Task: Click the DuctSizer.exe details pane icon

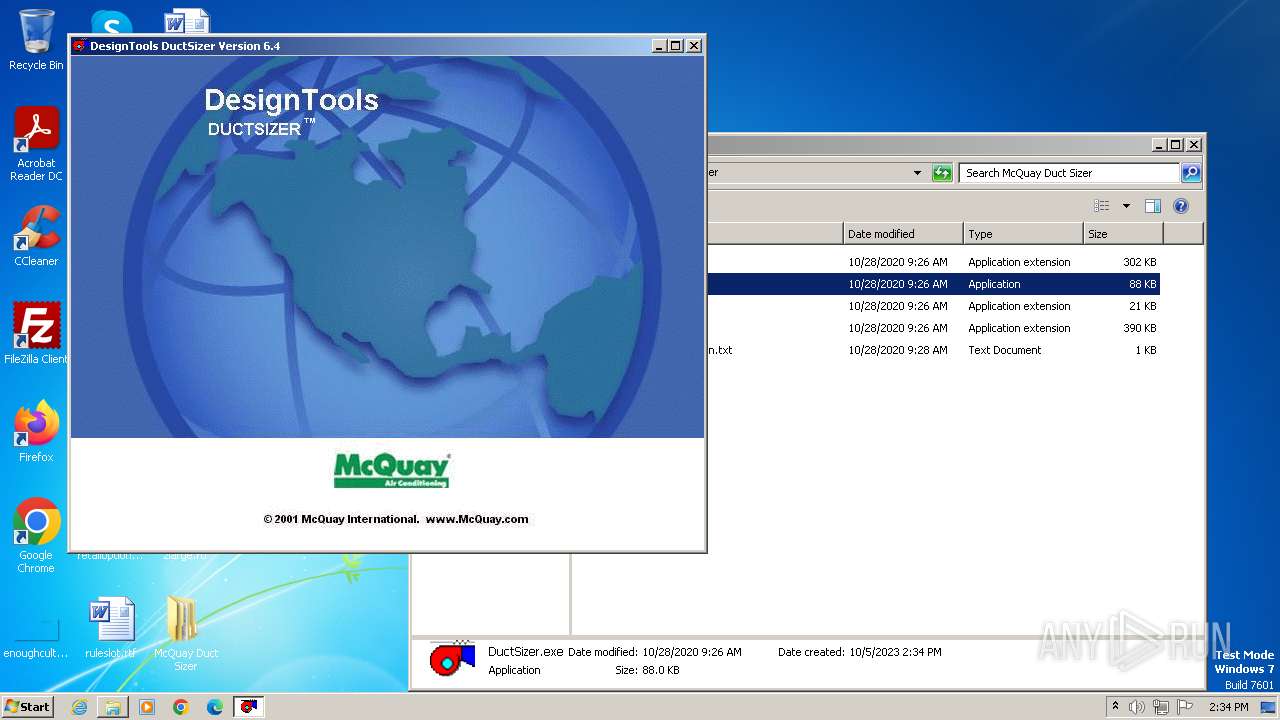Action: (x=452, y=660)
